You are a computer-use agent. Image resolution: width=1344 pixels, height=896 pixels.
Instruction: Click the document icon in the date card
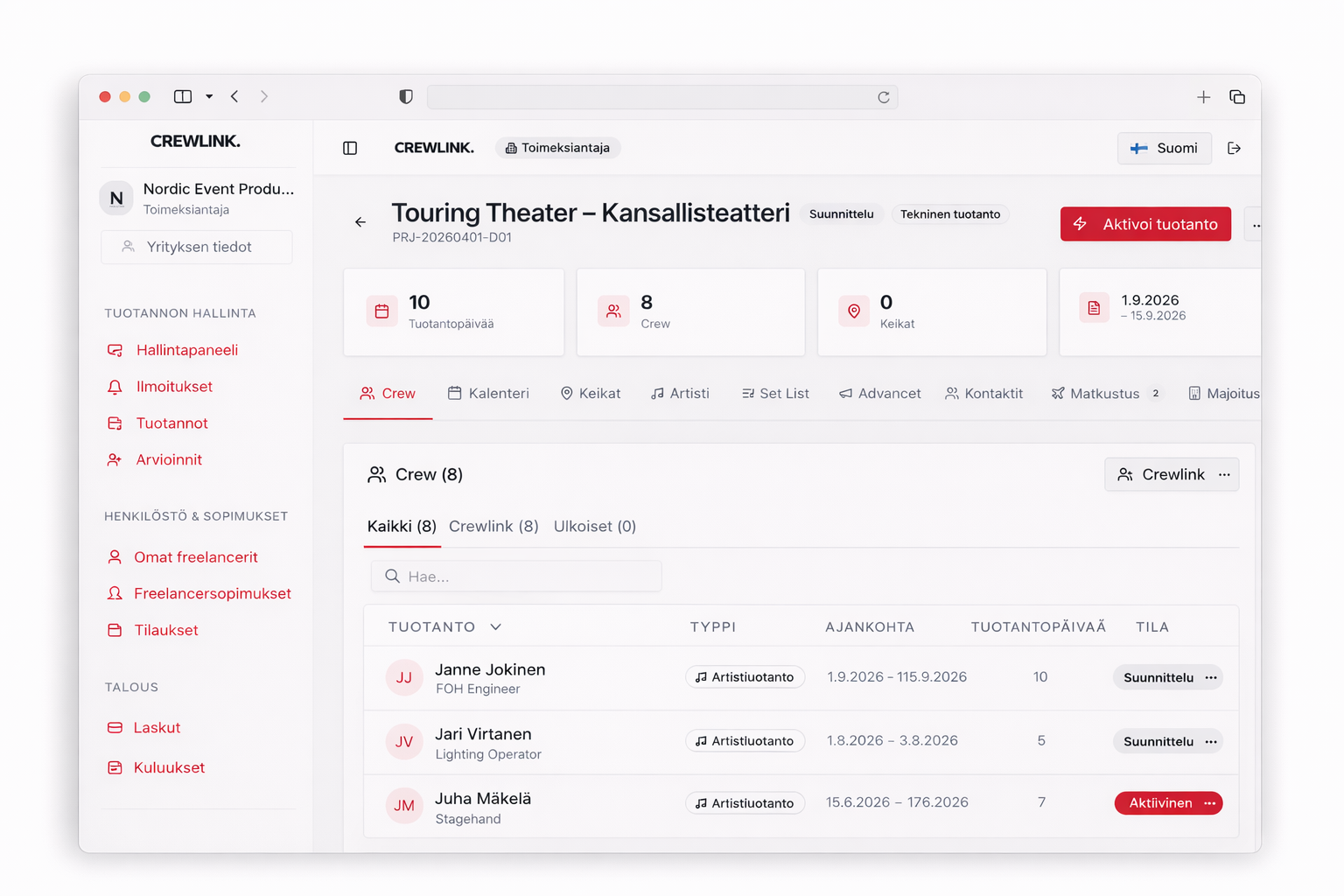[x=1094, y=308]
